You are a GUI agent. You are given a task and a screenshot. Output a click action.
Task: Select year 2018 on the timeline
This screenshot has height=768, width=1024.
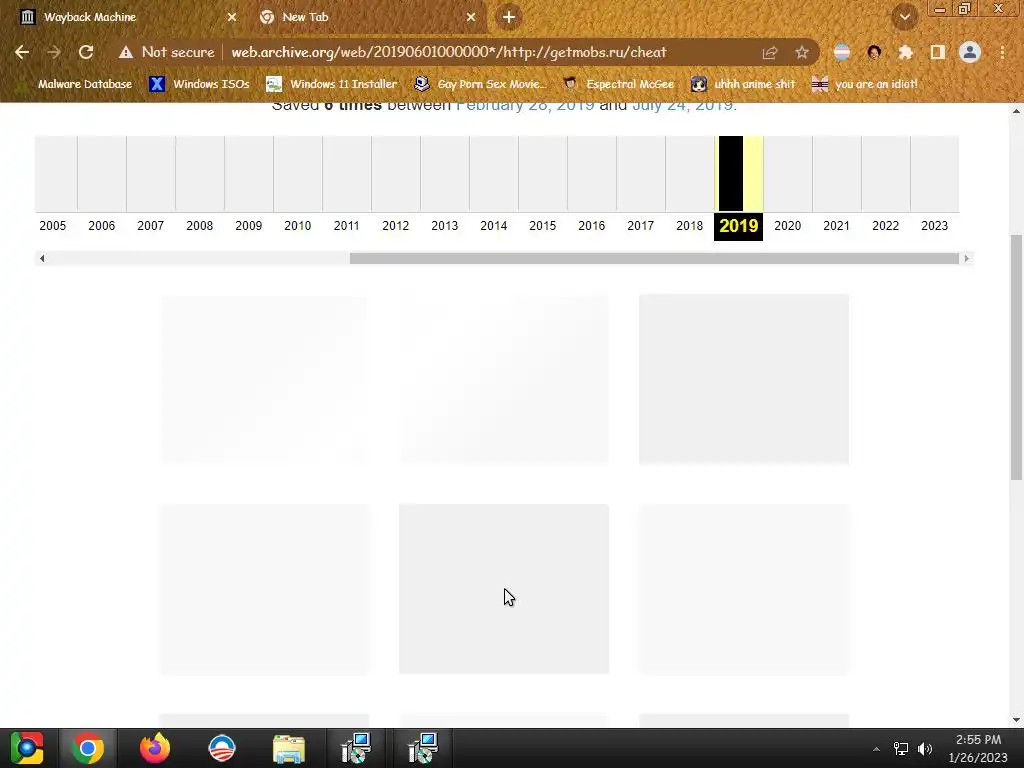pos(689,226)
